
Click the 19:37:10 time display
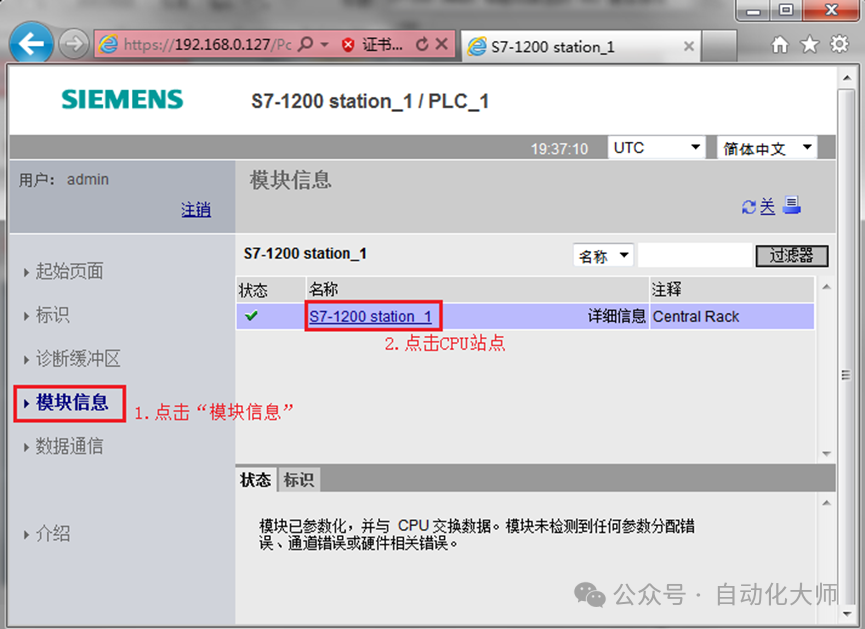coord(559,148)
